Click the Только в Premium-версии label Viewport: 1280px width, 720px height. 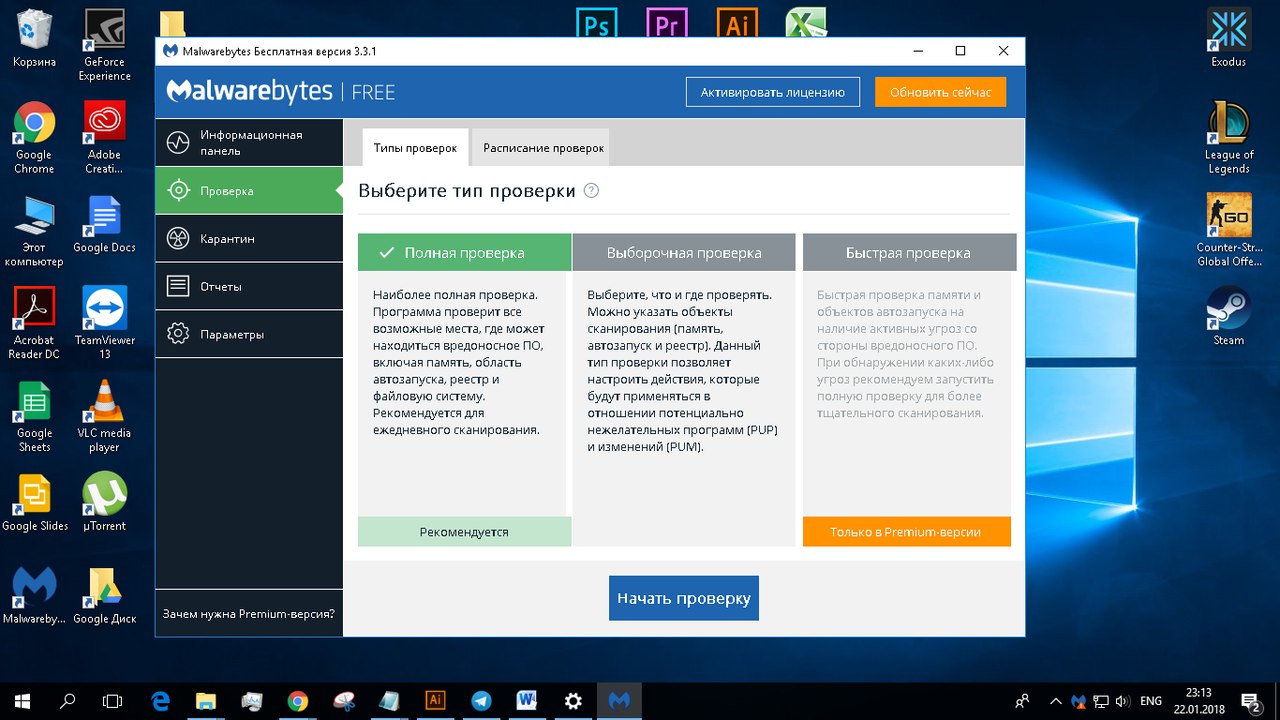point(906,532)
